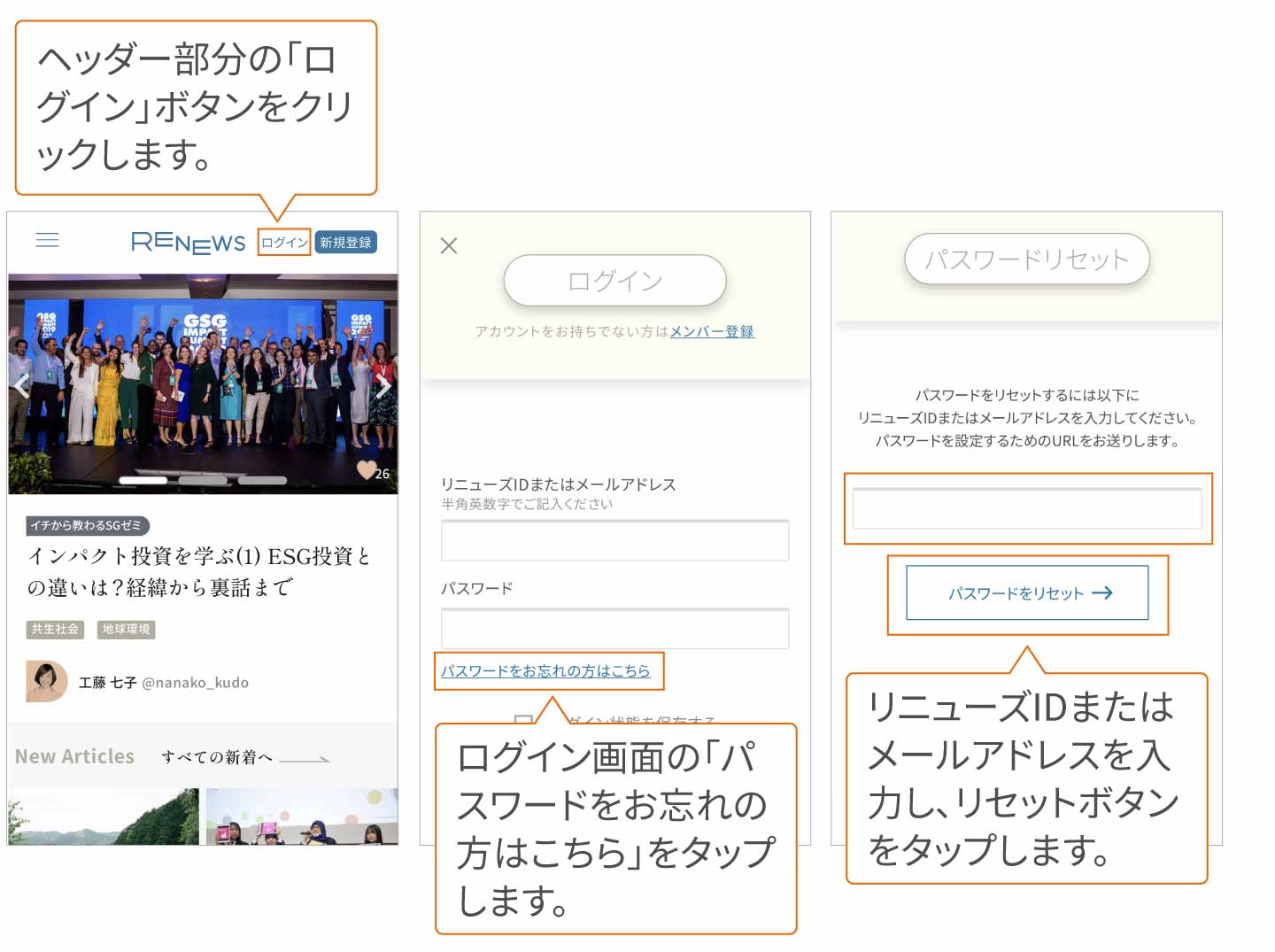Image resolution: width=1275 pixels, height=952 pixels.
Task: Open article インパクト投資を学ぶ(1) headline
Action: tap(198, 571)
